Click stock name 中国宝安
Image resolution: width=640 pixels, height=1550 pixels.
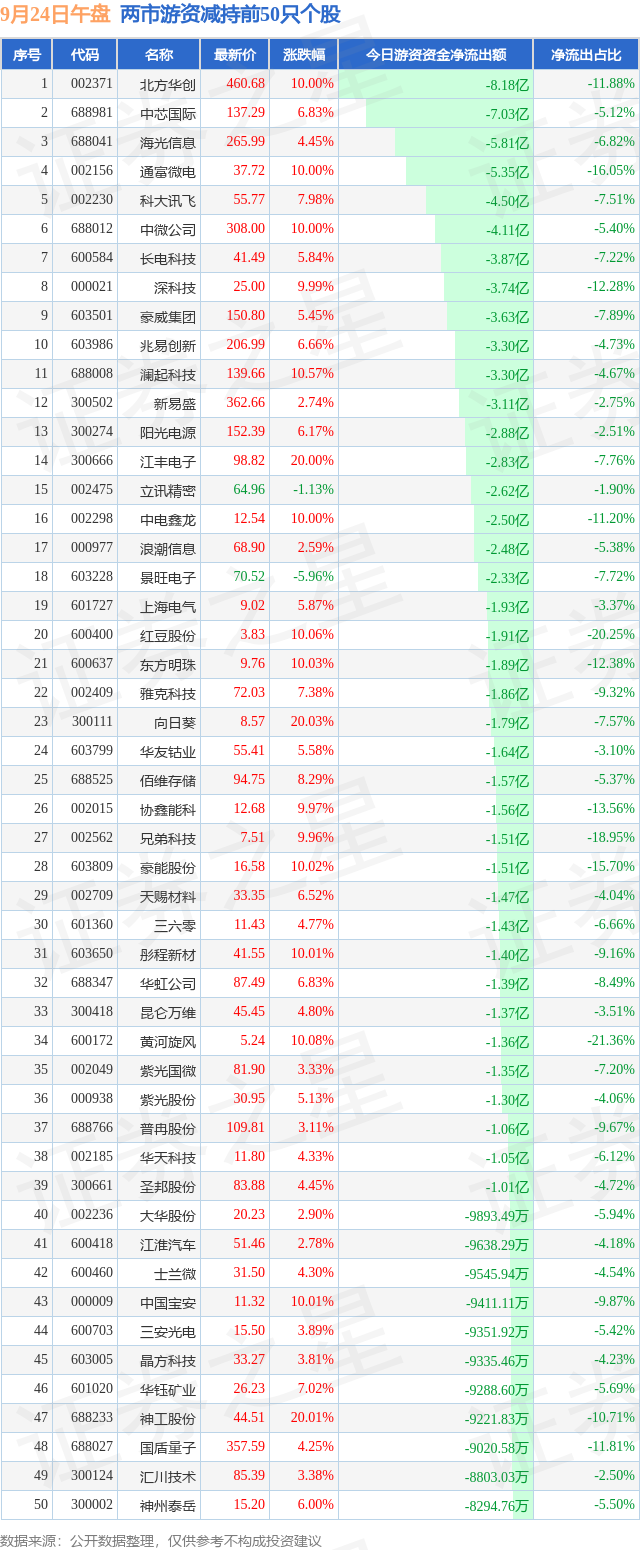pyautogui.click(x=169, y=1302)
